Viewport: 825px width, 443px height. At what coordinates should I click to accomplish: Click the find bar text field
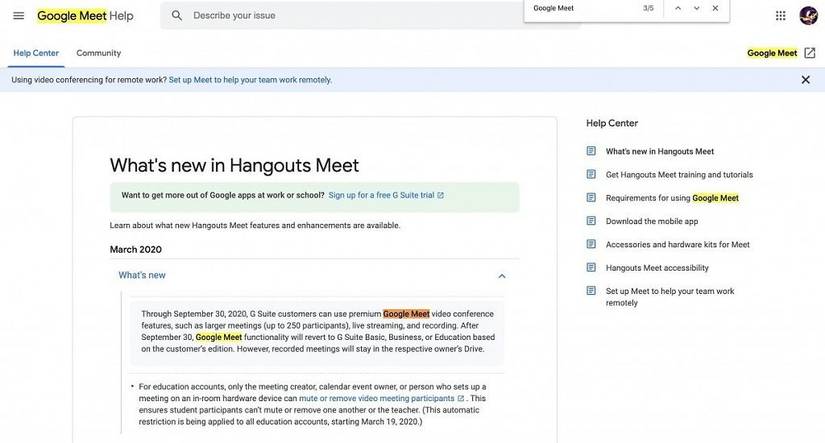click(x=581, y=8)
